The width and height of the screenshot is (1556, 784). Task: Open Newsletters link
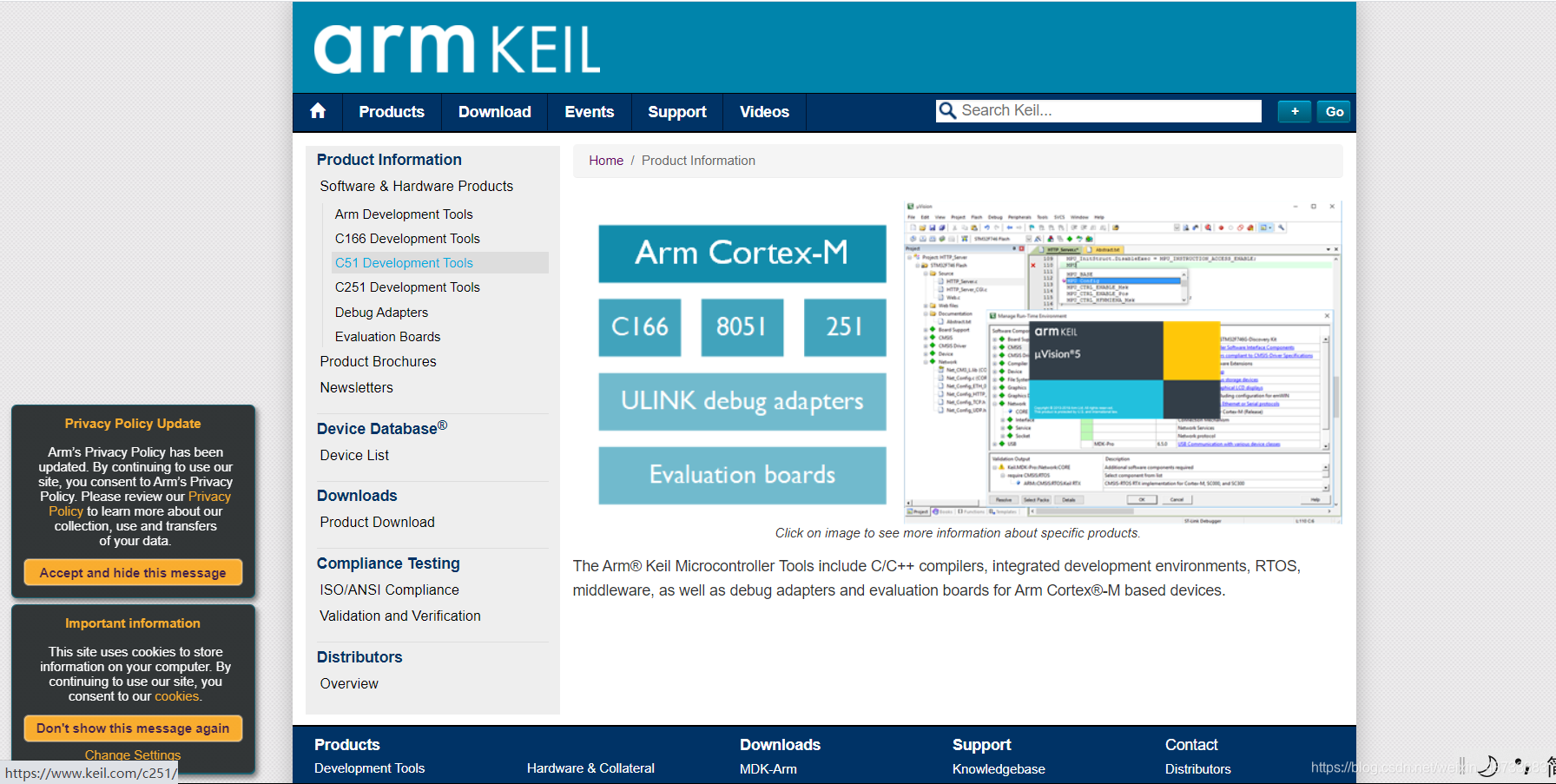click(x=356, y=387)
